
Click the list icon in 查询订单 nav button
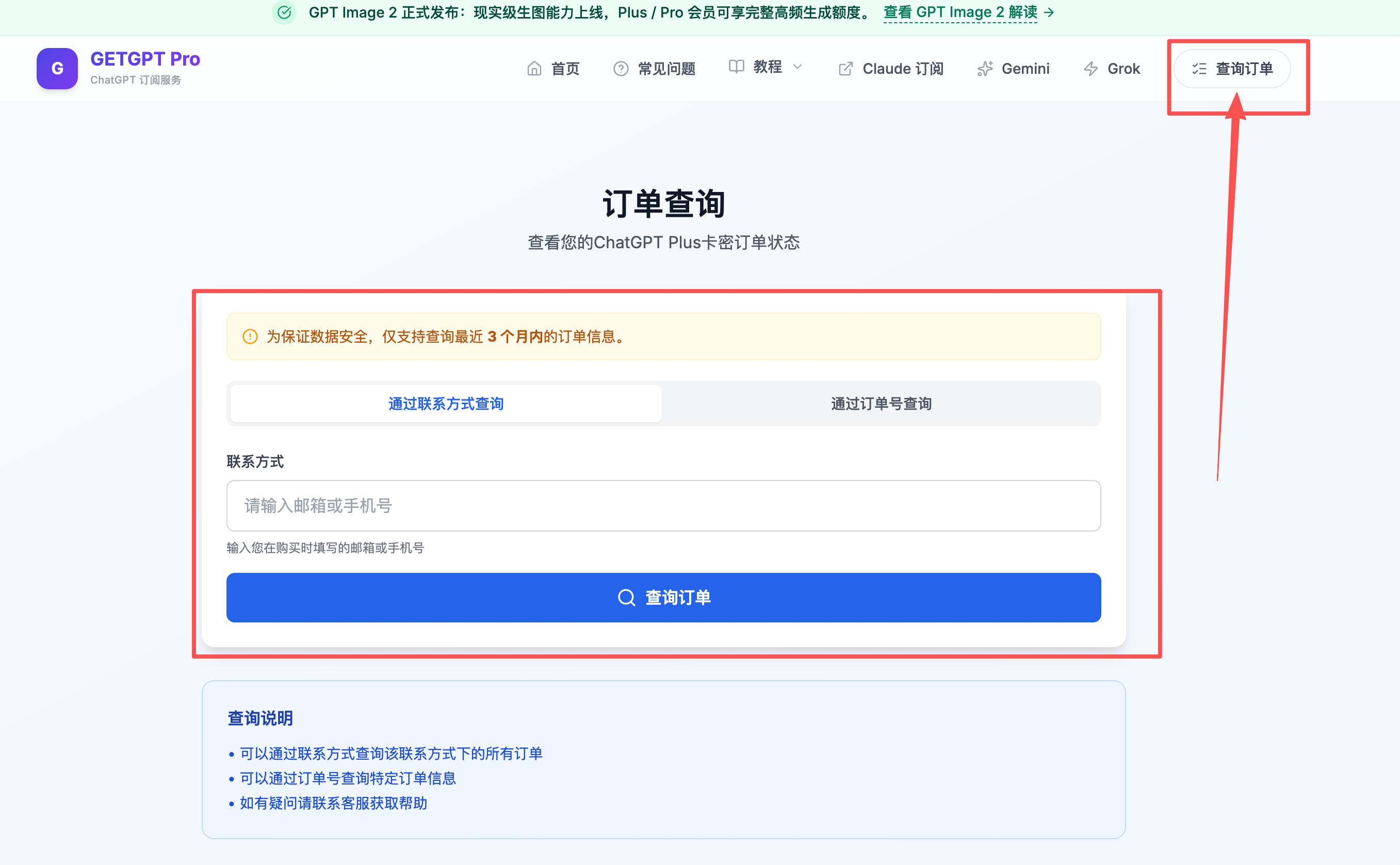point(1199,69)
